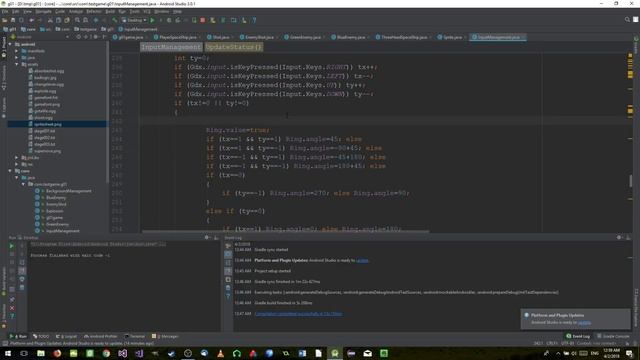Click Project panel settings gear icon

(95, 37)
